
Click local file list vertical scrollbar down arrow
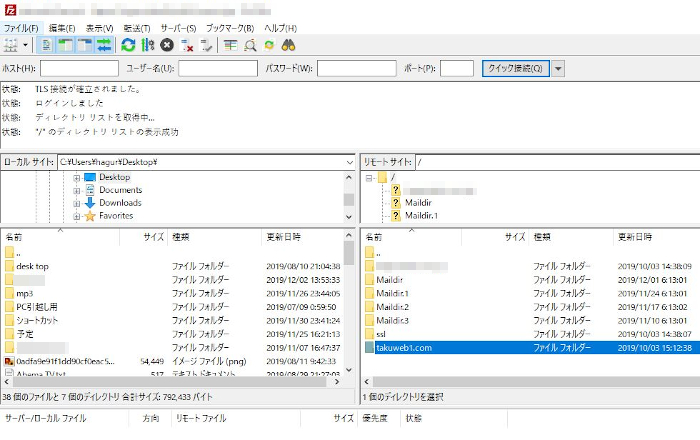[349, 370]
